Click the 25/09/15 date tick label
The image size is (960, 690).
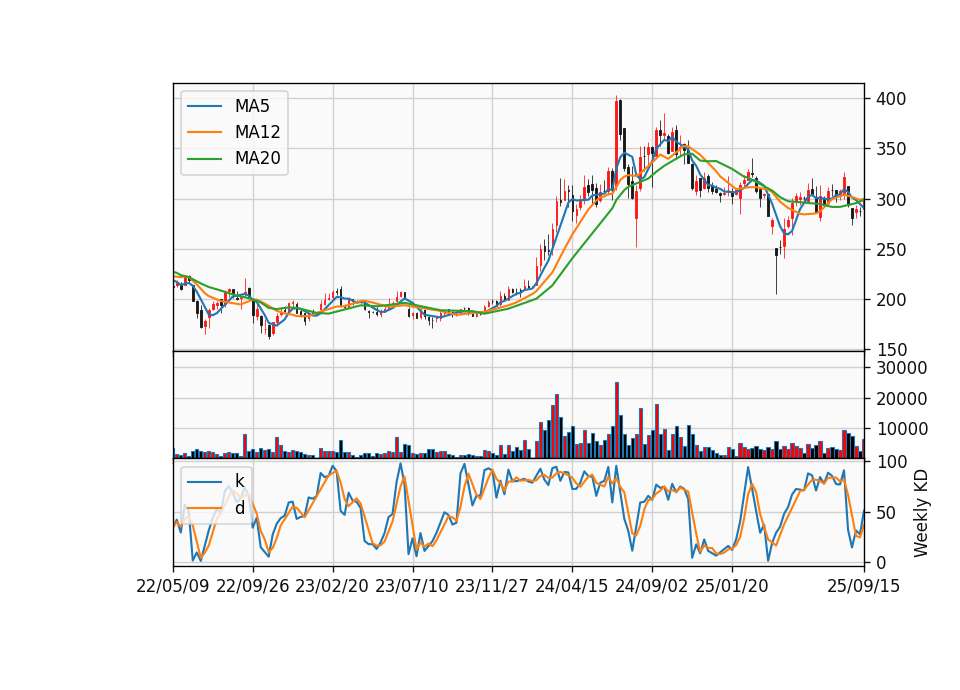point(864,586)
